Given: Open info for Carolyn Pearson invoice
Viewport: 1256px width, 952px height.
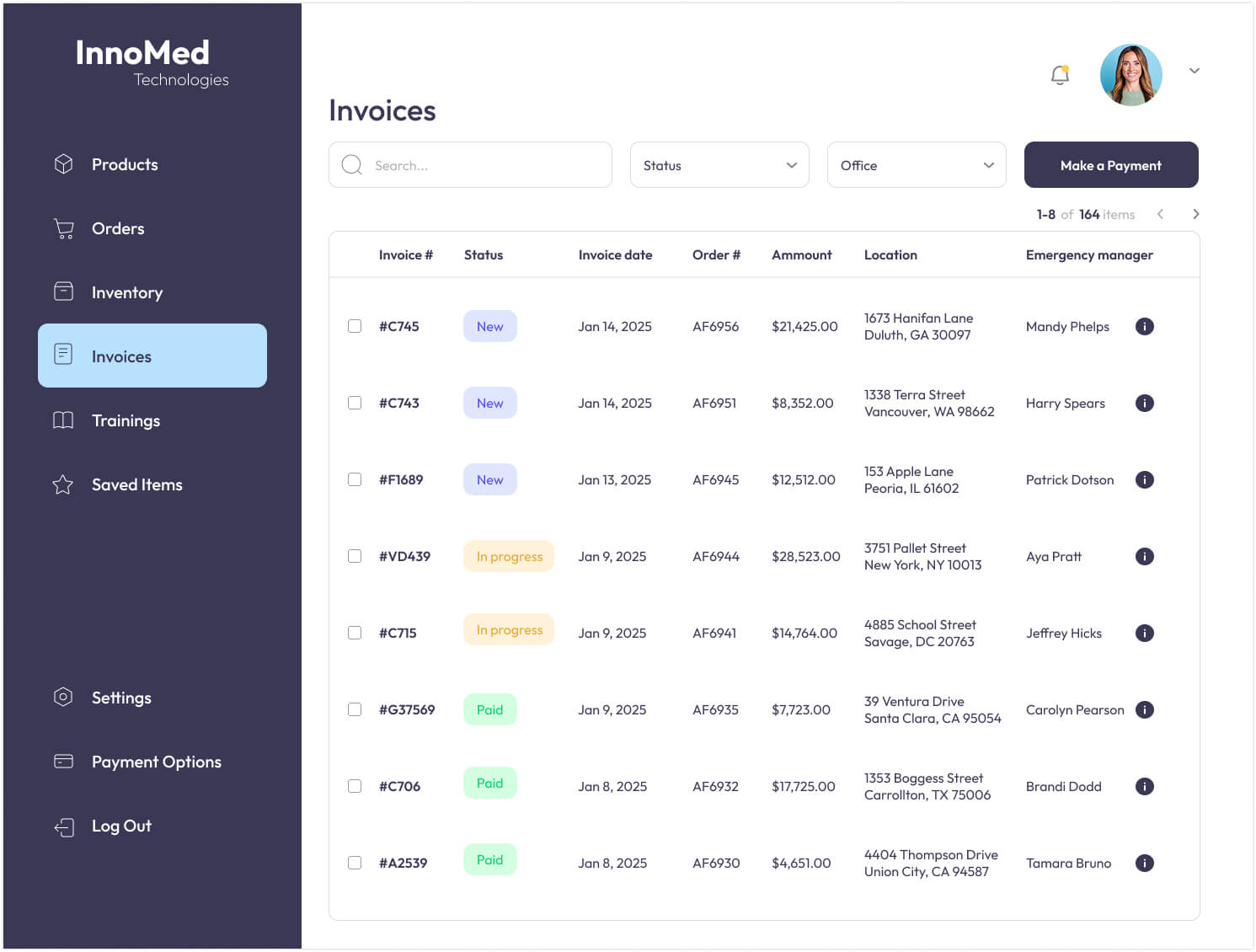Looking at the screenshot, I should click(1144, 710).
